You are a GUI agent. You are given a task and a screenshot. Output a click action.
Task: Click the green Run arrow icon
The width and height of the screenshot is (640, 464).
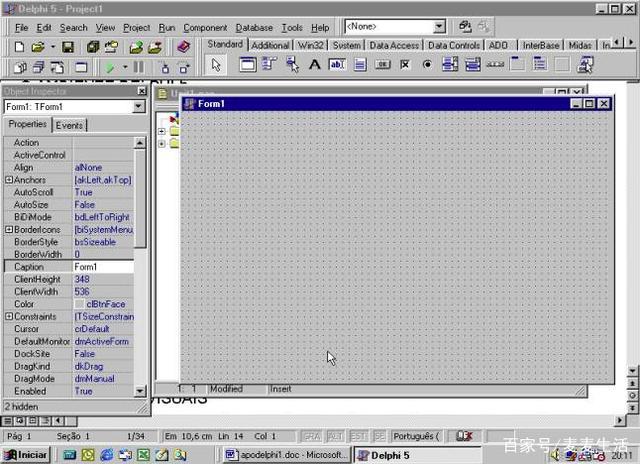[109, 67]
